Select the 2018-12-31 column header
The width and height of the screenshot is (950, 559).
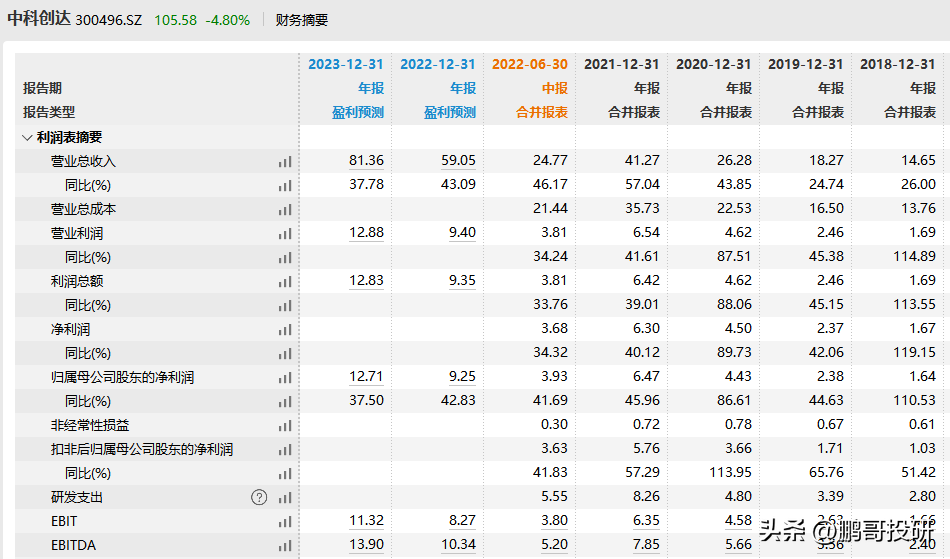click(x=898, y=64)
